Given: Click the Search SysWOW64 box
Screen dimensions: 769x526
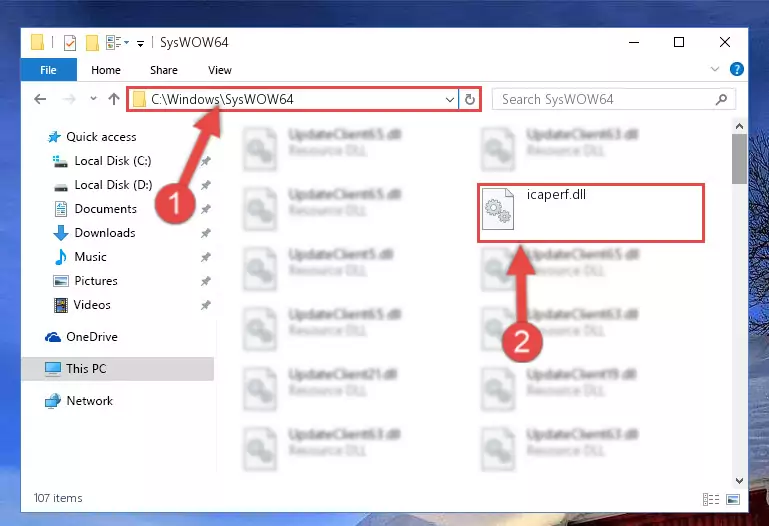Looking at the screenshot, I should 614,100.
